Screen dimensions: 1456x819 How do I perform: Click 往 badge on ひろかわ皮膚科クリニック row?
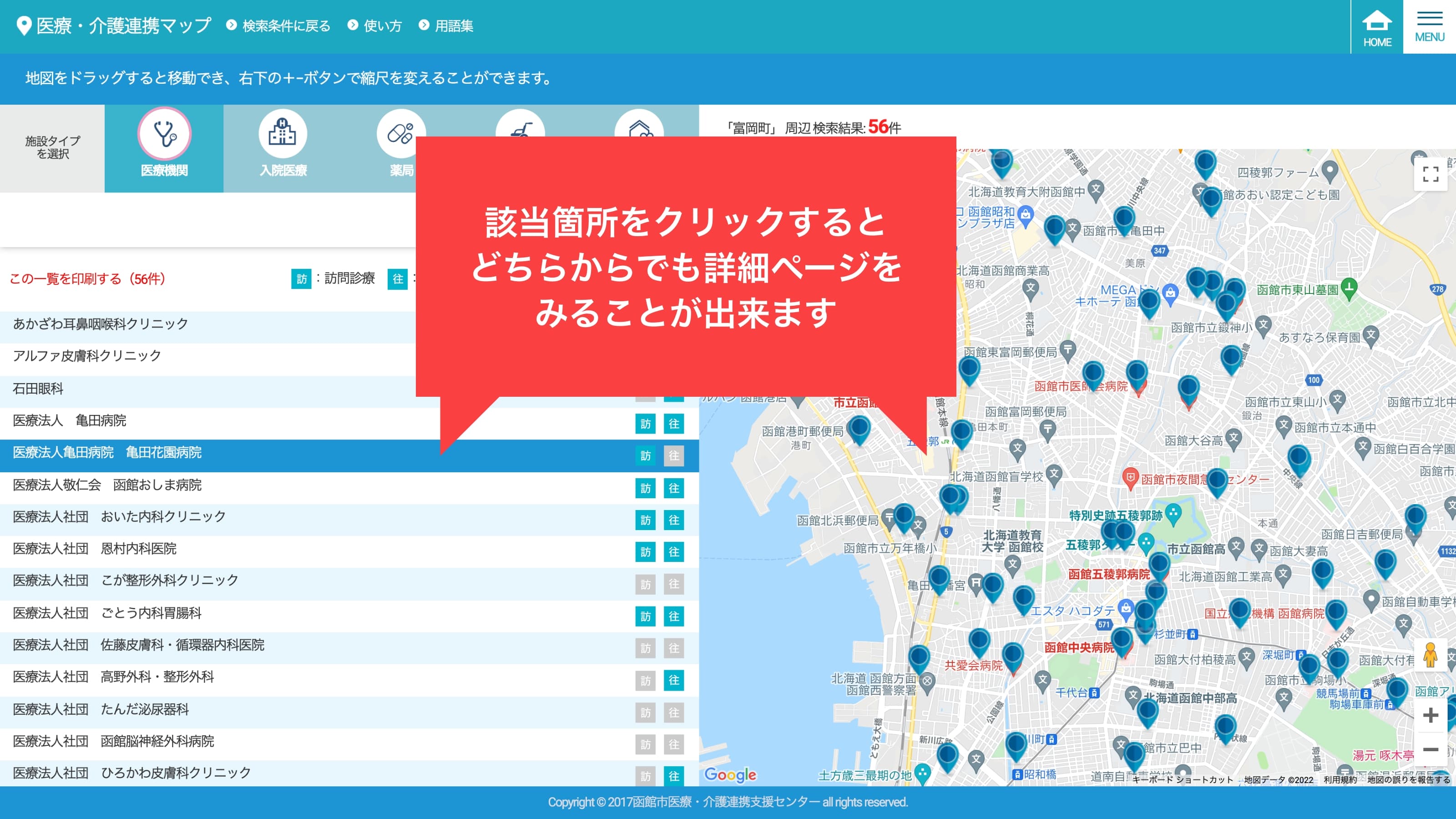(674, 777)
